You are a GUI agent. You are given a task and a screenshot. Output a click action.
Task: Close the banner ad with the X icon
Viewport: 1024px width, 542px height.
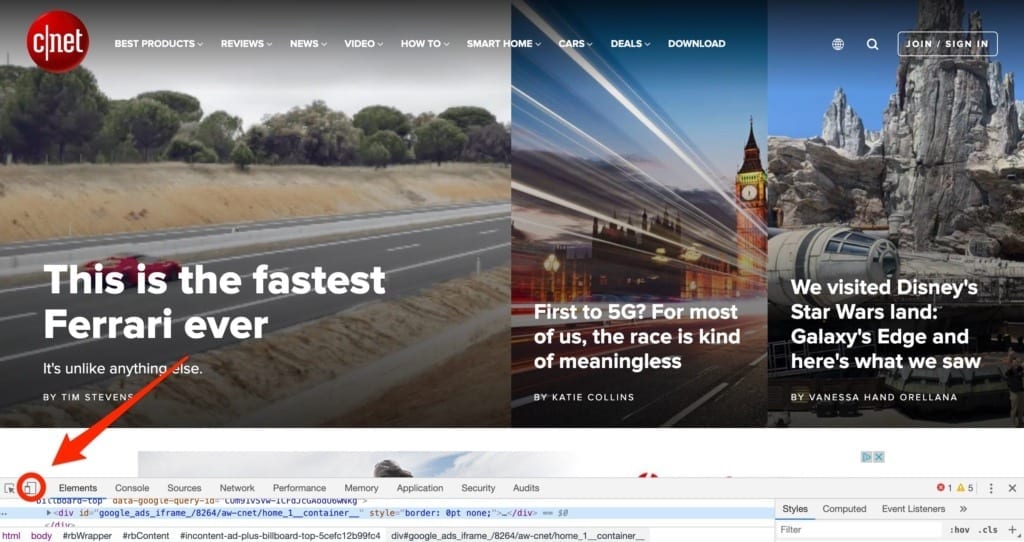pos(879,457)
